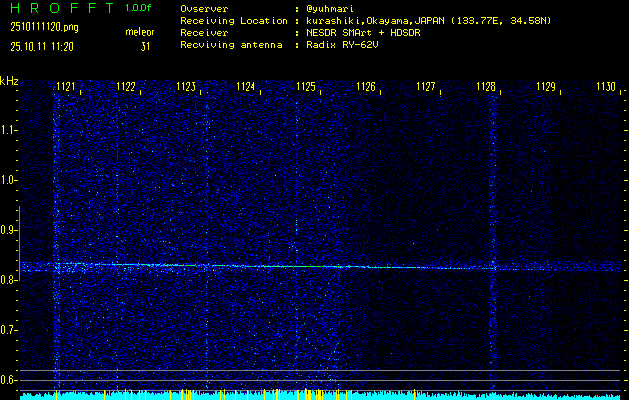Viewport: 629px width, 400px height.
Task: Click the 0.8 frequency axis label
Action: click(7, 280)
